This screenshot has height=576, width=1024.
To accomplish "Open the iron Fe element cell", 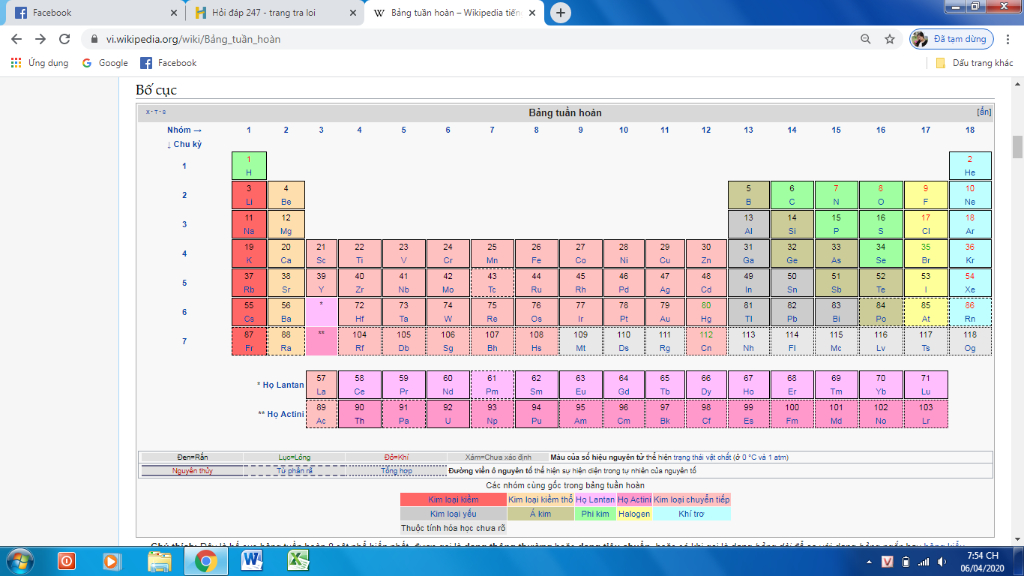I will pyautogui.click(x=536, y=253).
